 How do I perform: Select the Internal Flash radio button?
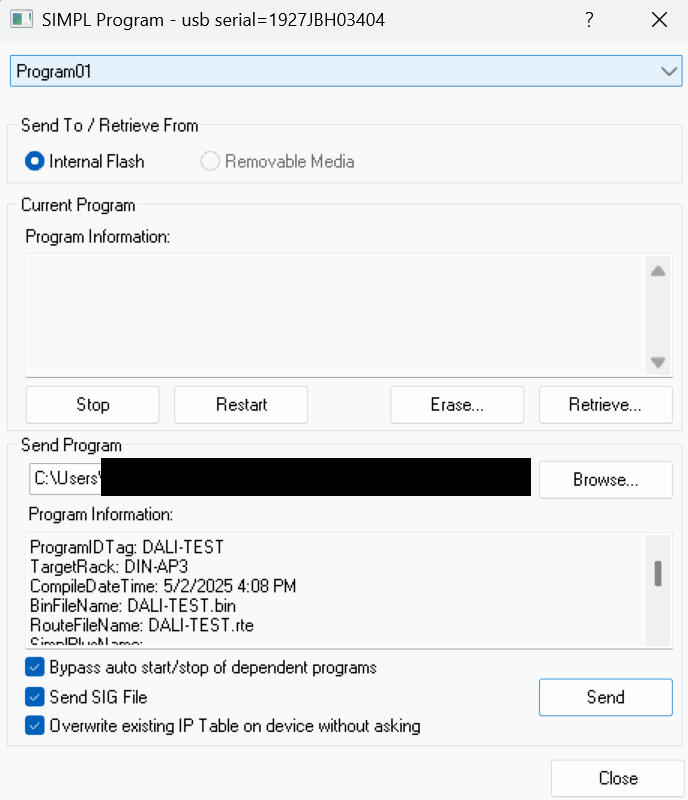tap(35, 161)
